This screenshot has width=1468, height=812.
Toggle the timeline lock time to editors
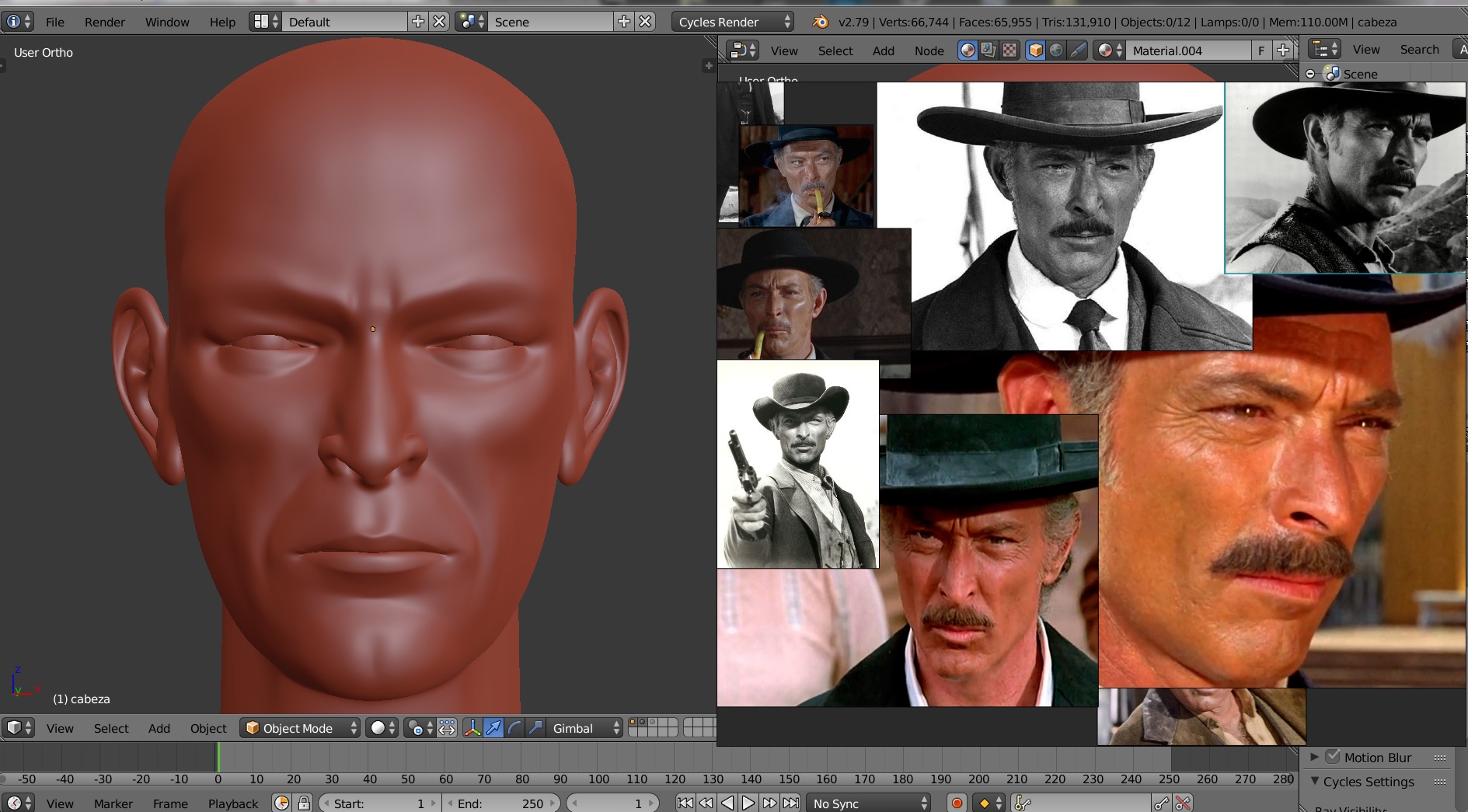[x=304, y=803]
